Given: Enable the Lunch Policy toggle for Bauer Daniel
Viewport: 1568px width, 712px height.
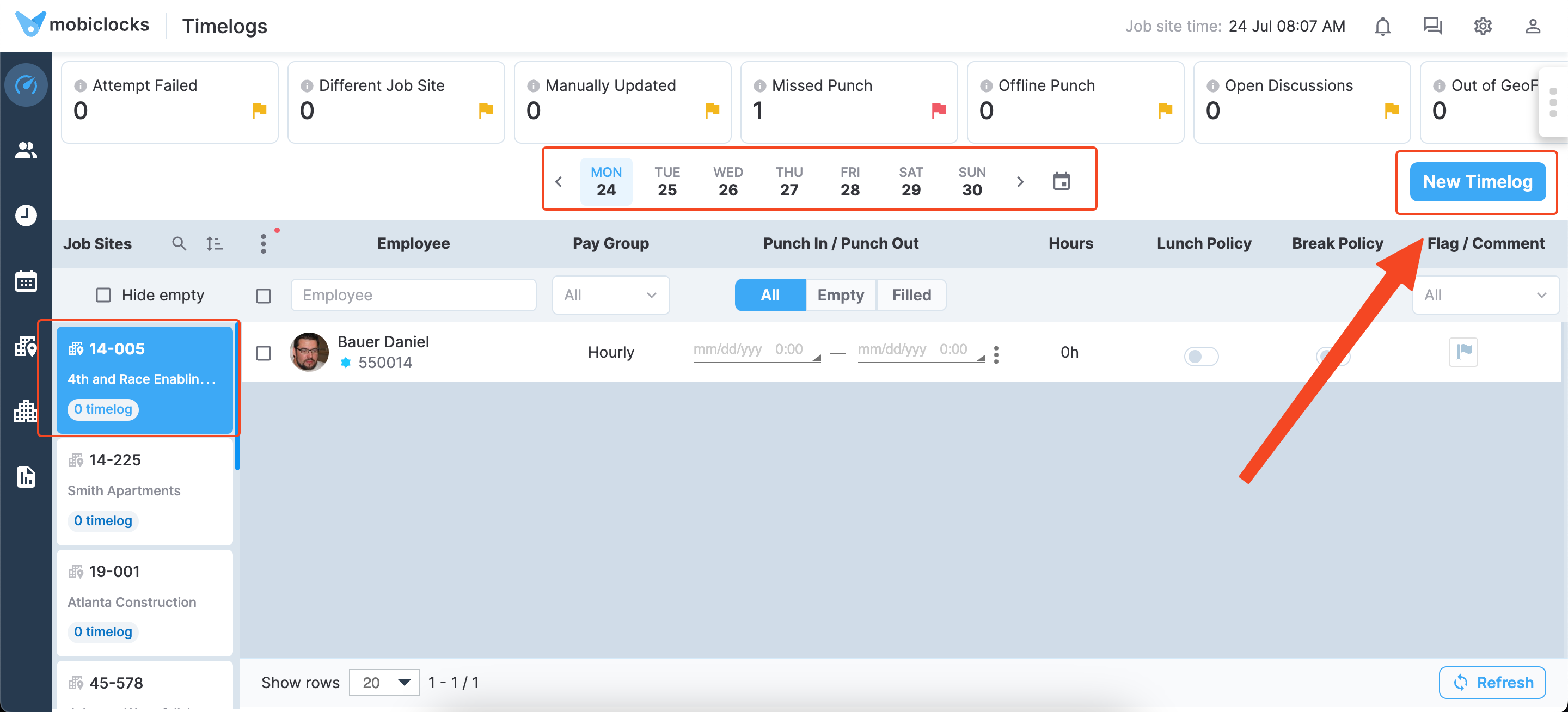Looking at the screenshot, I should 1202,357.
